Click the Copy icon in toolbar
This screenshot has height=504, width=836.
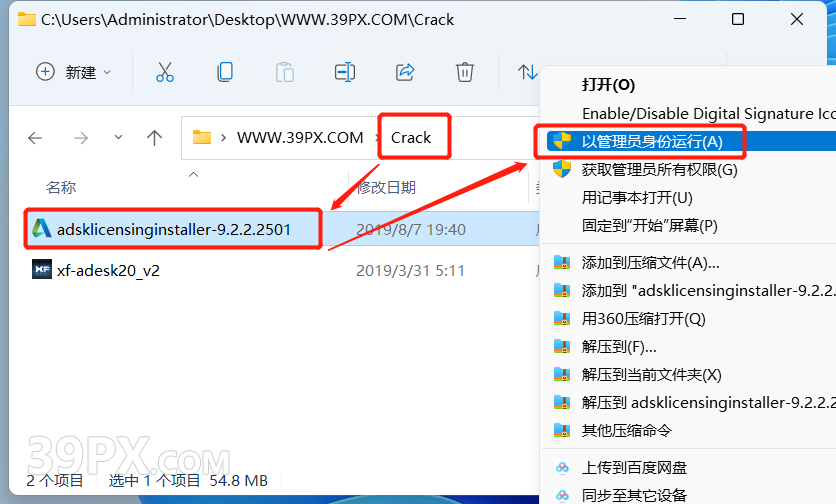225,72
